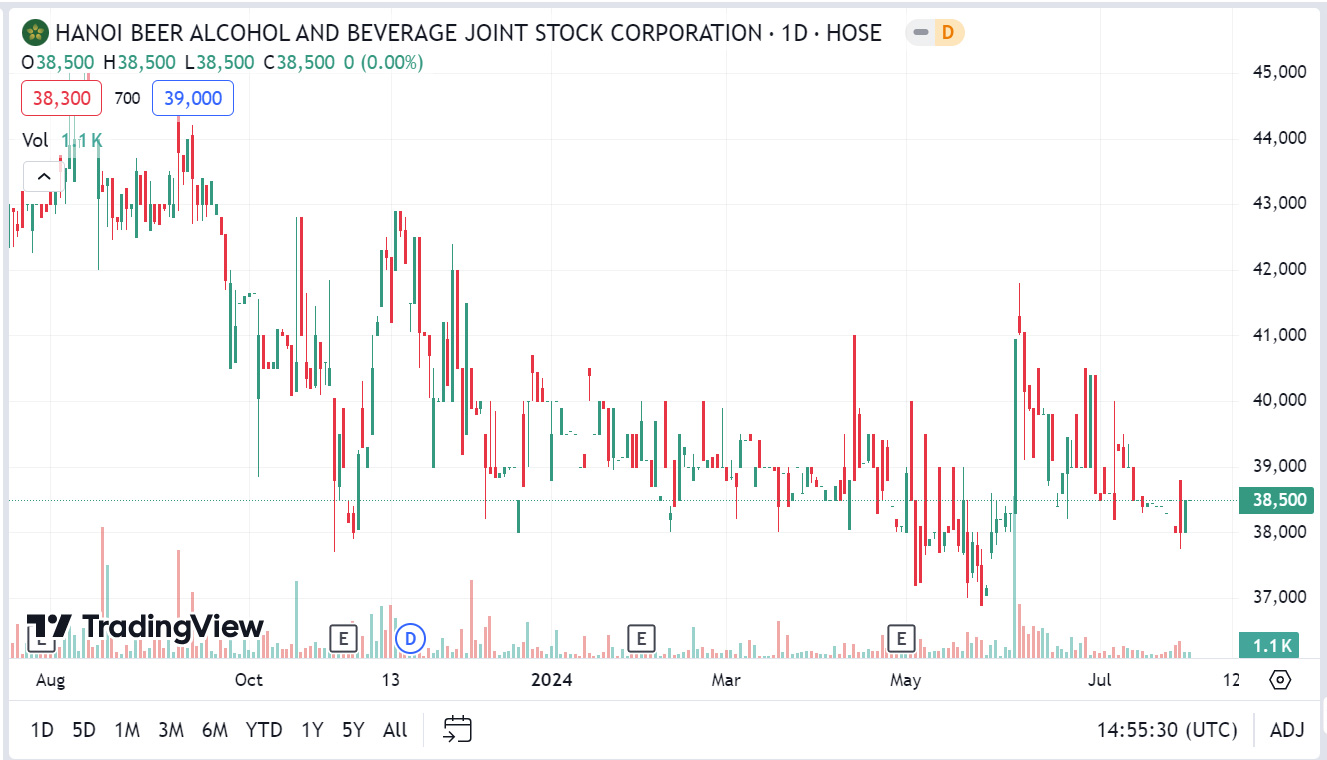Open the earnings marker near October
The width and height of the screenshot is (1327, 760).
[x=343, y=637]
